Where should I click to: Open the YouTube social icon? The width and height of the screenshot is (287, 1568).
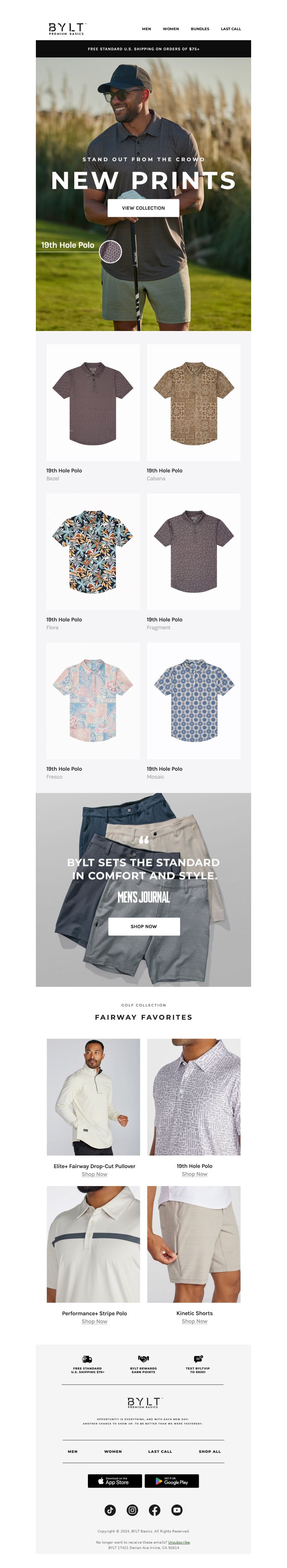pos(177,1510)
